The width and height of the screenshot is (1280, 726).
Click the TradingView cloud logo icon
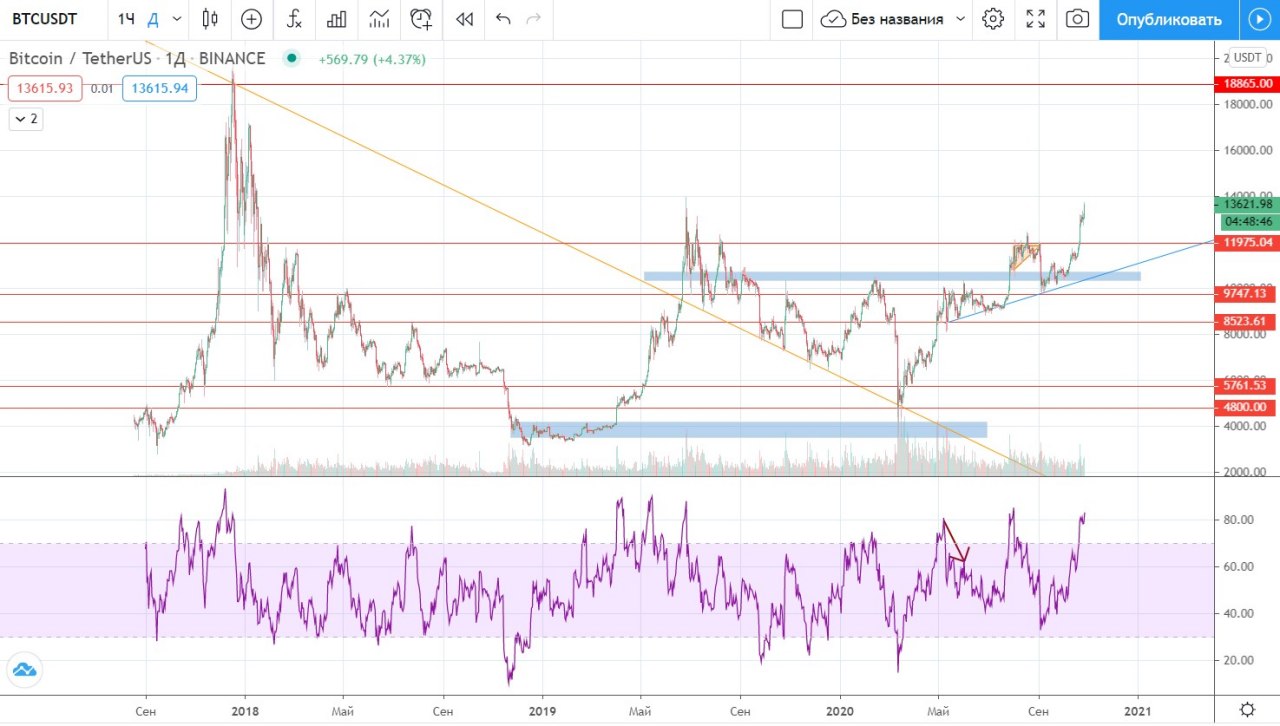23,670
